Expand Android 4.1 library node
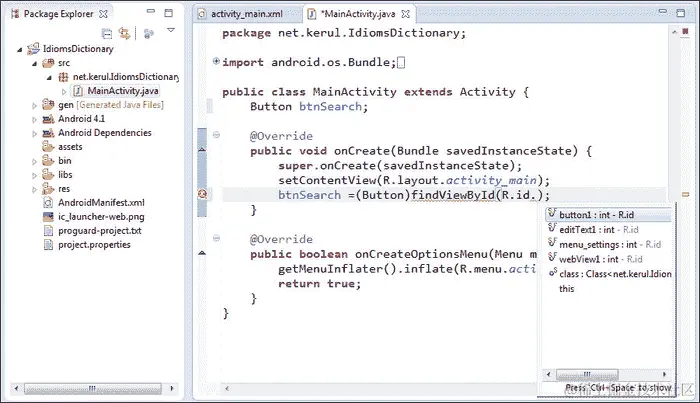 (x=34, y=120)
